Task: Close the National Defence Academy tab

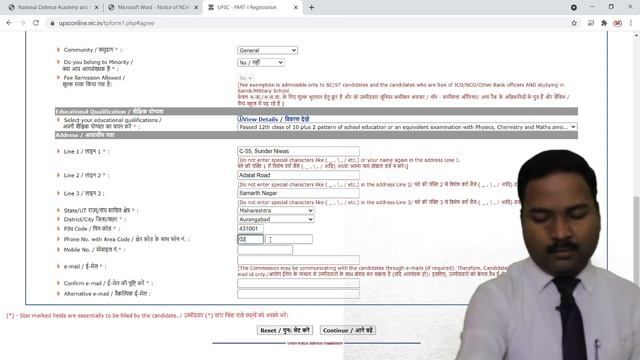Action: 96,7
